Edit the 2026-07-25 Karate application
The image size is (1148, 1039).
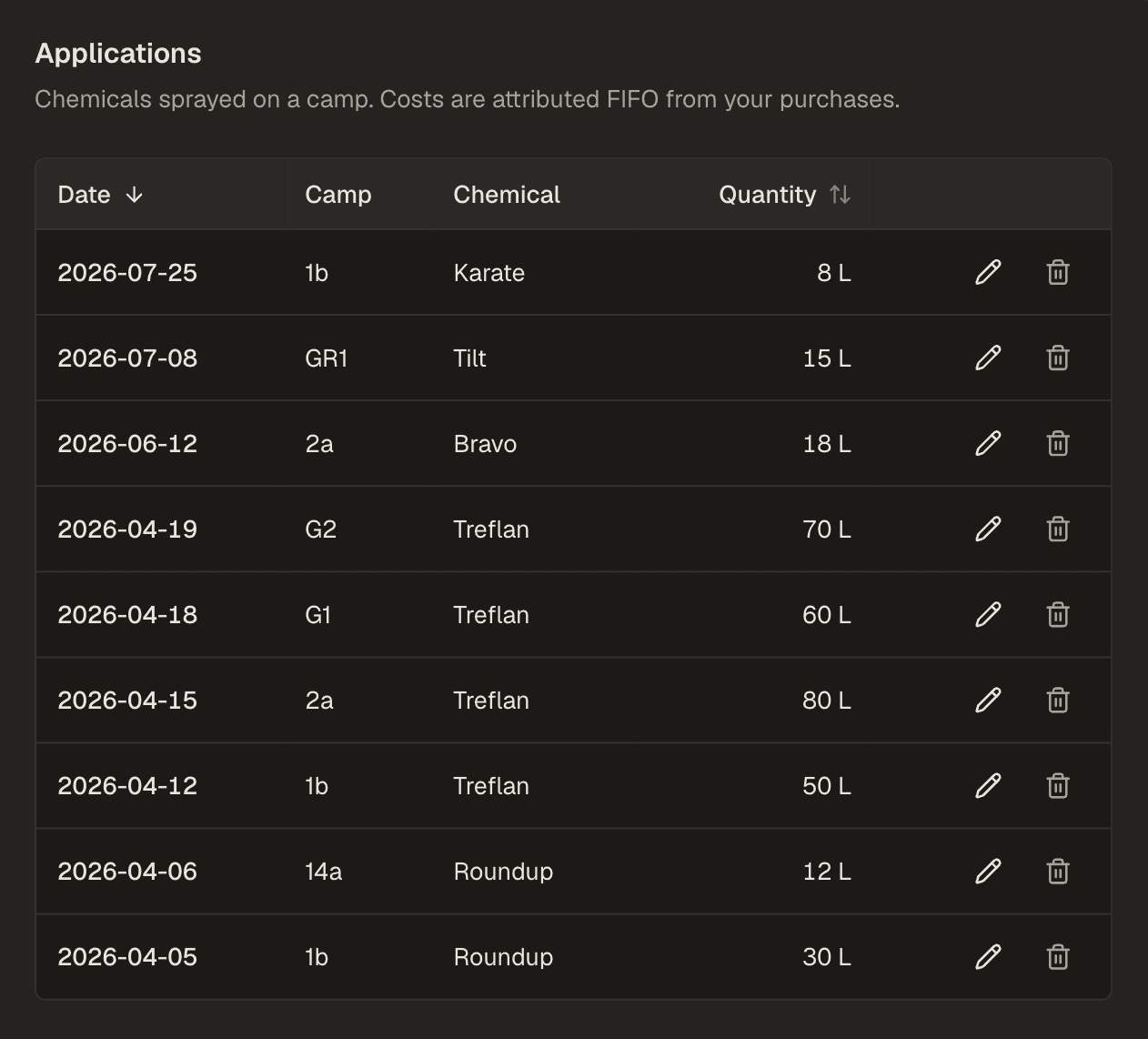tap(988, 272)
